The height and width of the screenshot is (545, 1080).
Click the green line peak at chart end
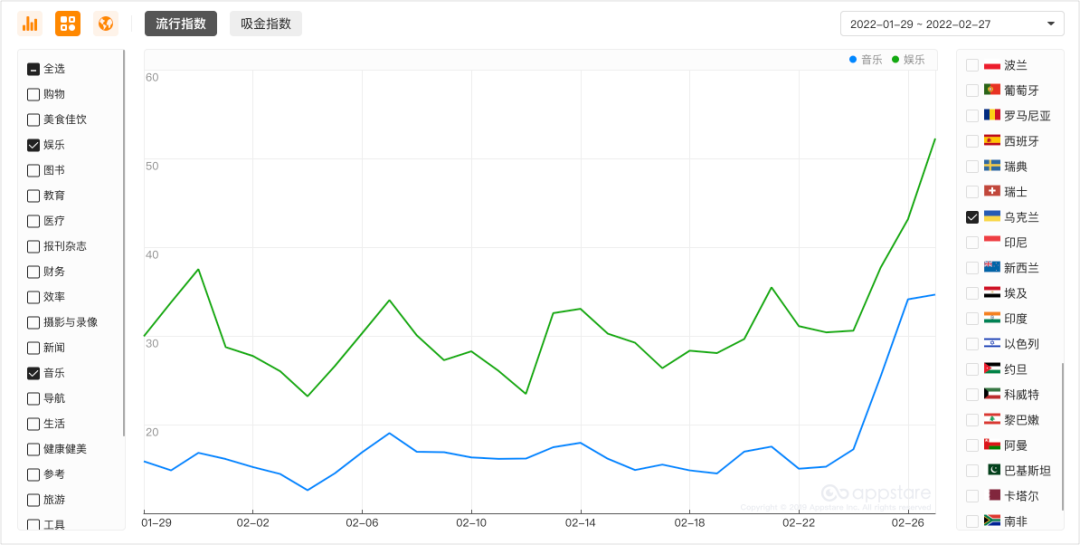click(934, 139)
